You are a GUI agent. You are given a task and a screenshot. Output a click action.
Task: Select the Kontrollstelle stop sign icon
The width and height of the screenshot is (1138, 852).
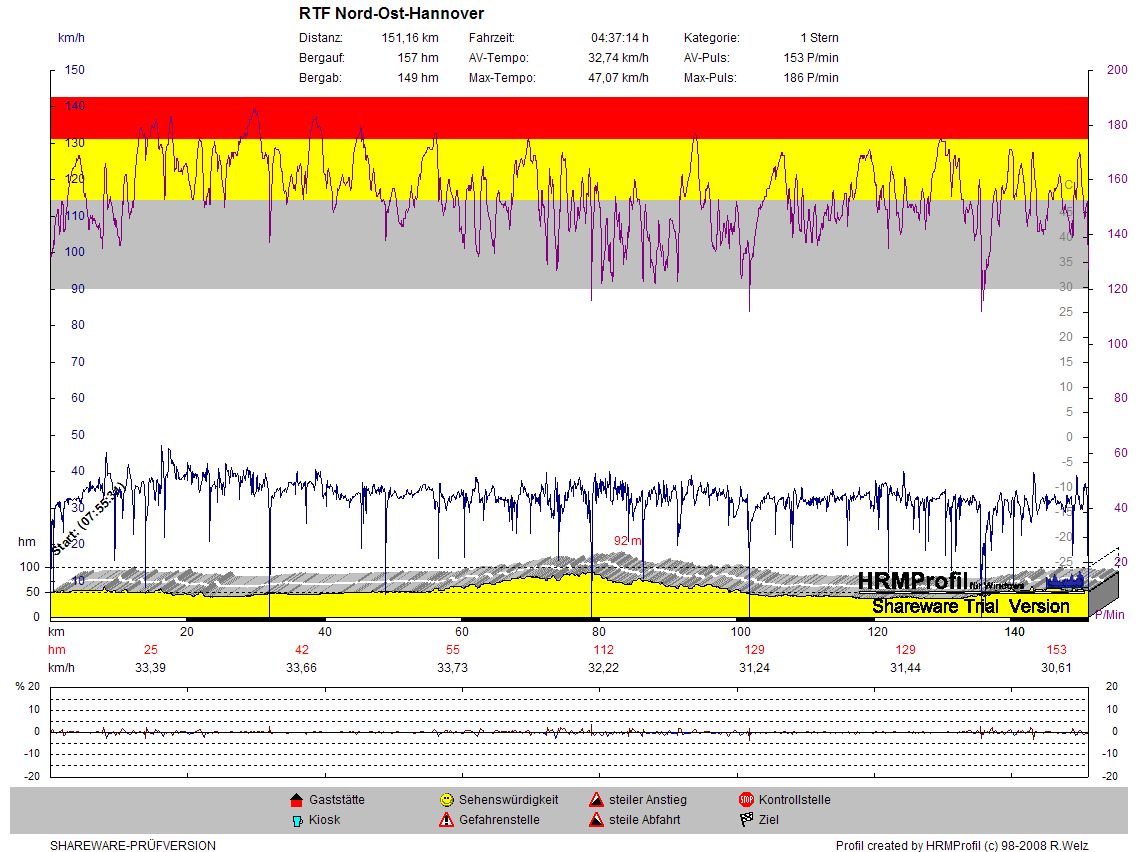[745, 800]
